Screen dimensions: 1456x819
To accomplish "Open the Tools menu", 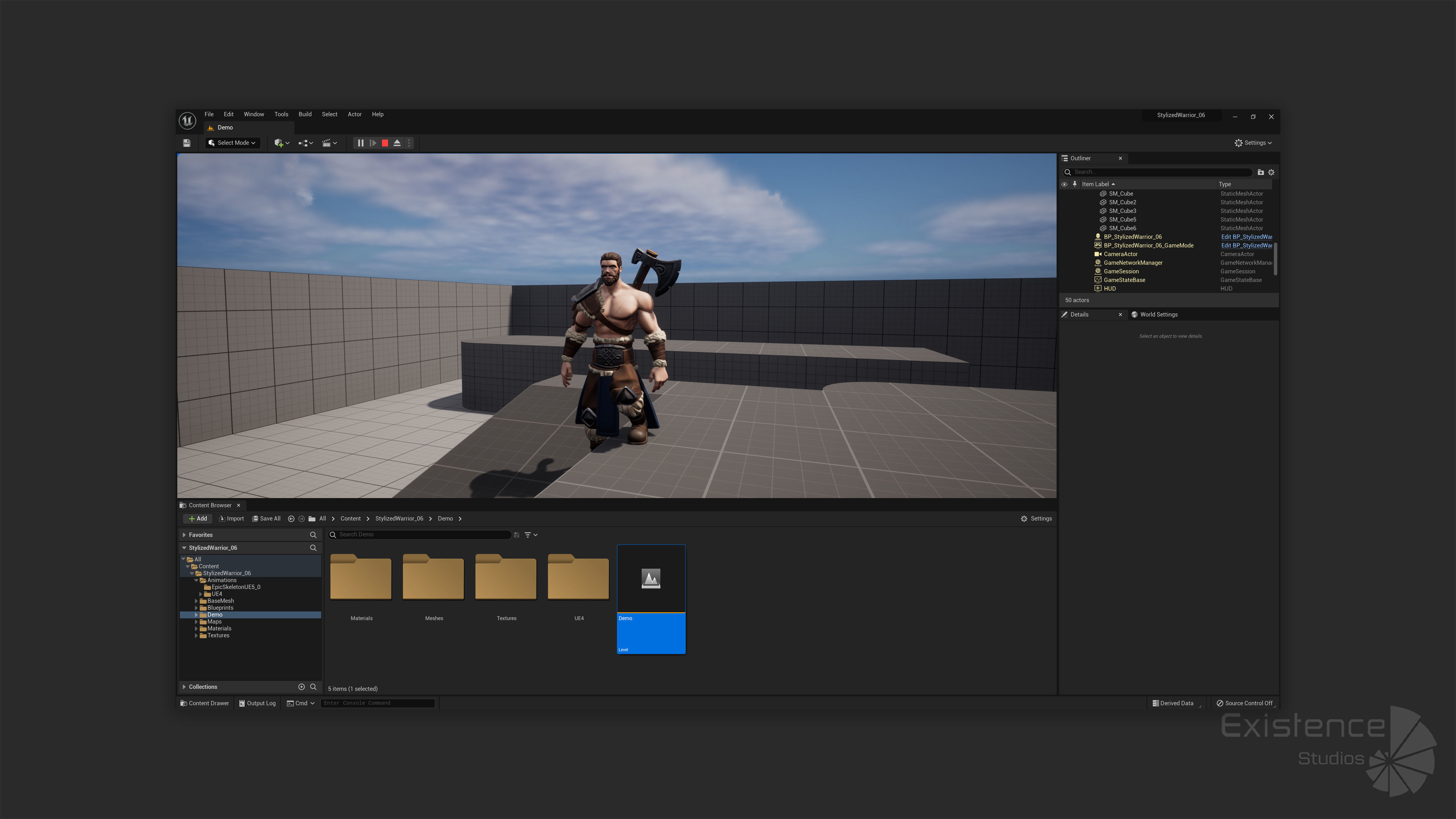I will click(281, 114).
